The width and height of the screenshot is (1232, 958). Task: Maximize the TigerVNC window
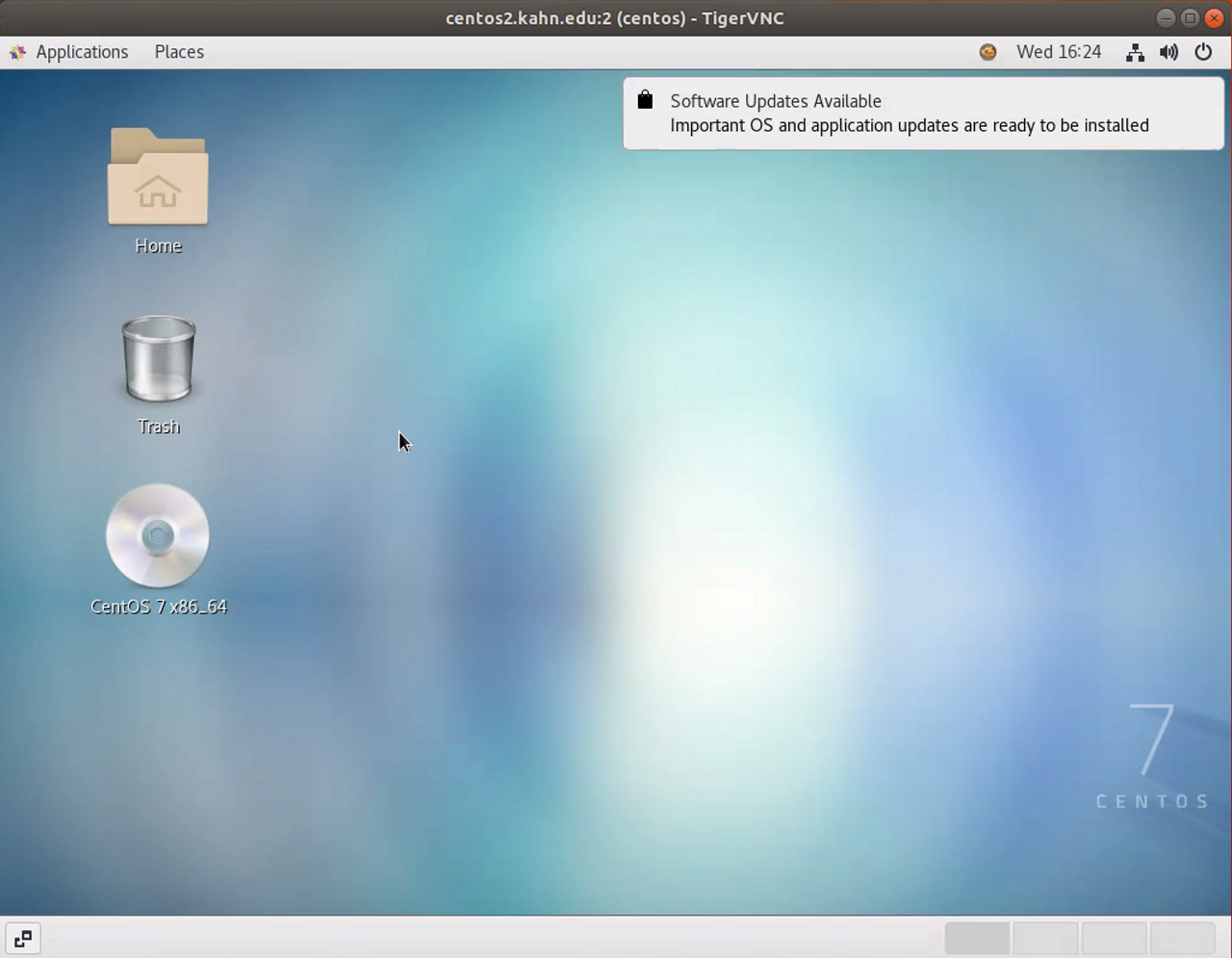coord(1190,18)
